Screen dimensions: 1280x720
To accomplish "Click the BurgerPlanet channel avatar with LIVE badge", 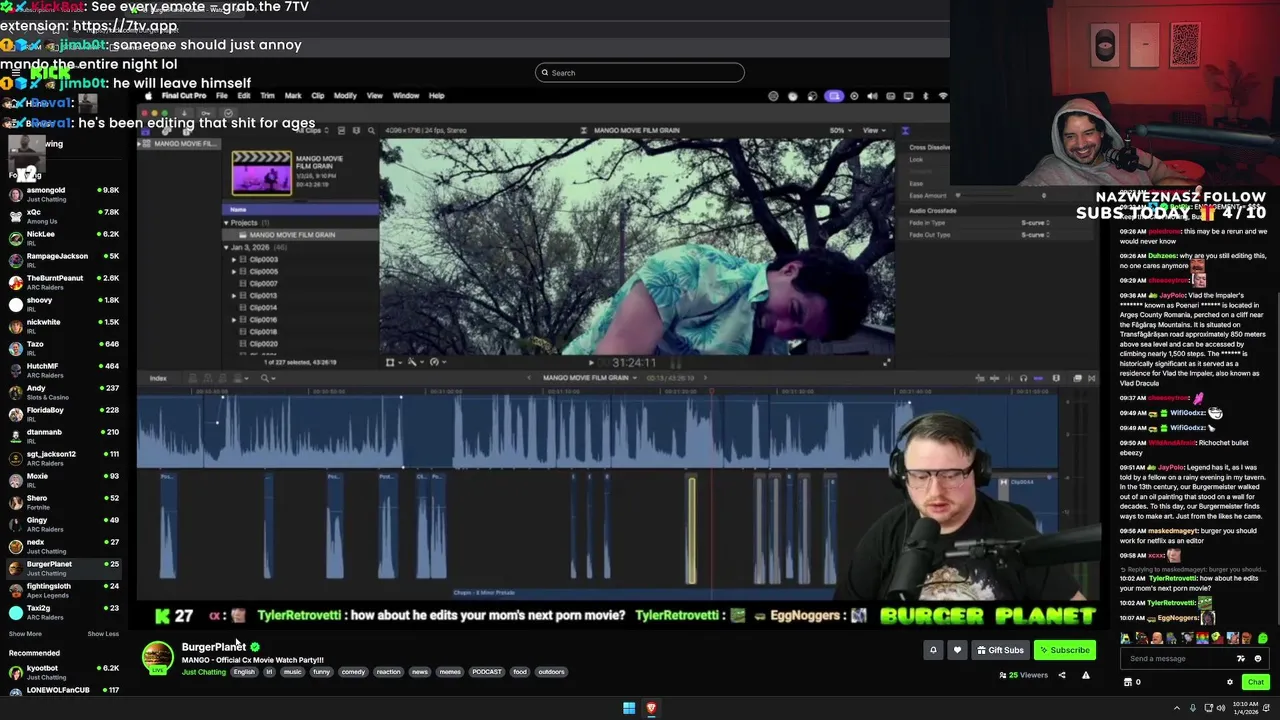I will coord(157,658).
